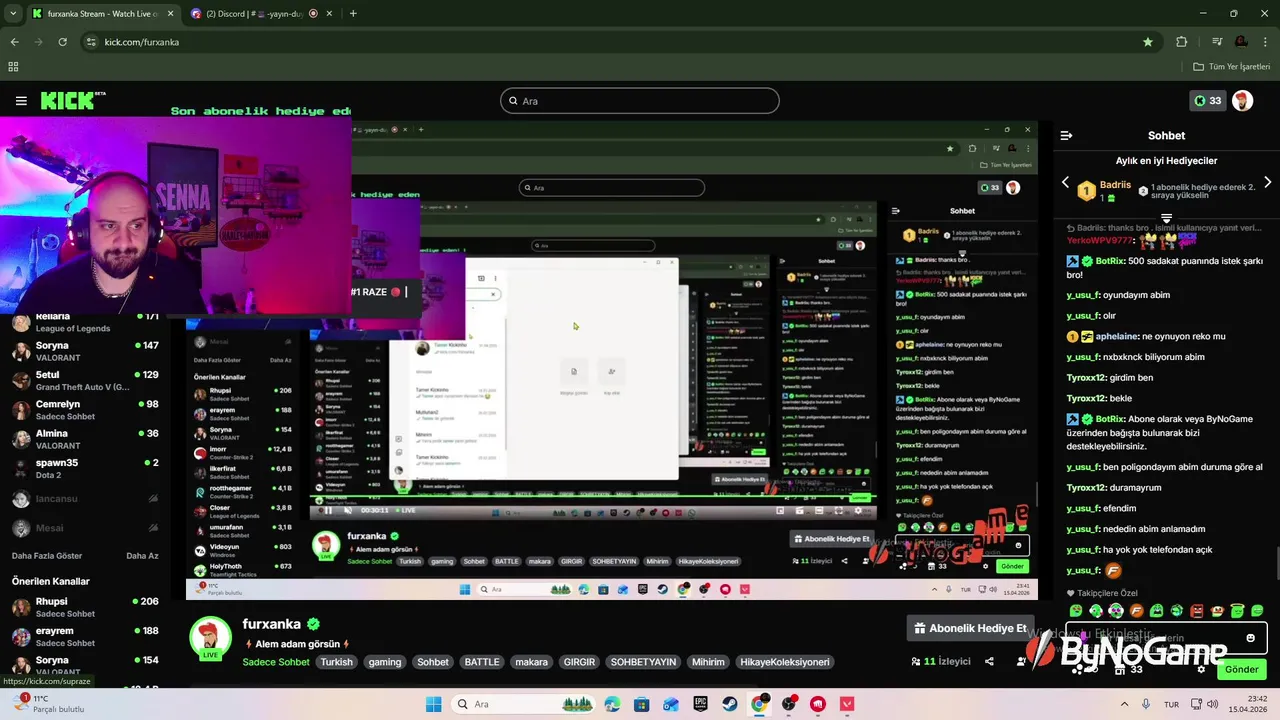Screen dimensions: 1280x720
Task: Open erayrem recommended channel
Action: 85,637
